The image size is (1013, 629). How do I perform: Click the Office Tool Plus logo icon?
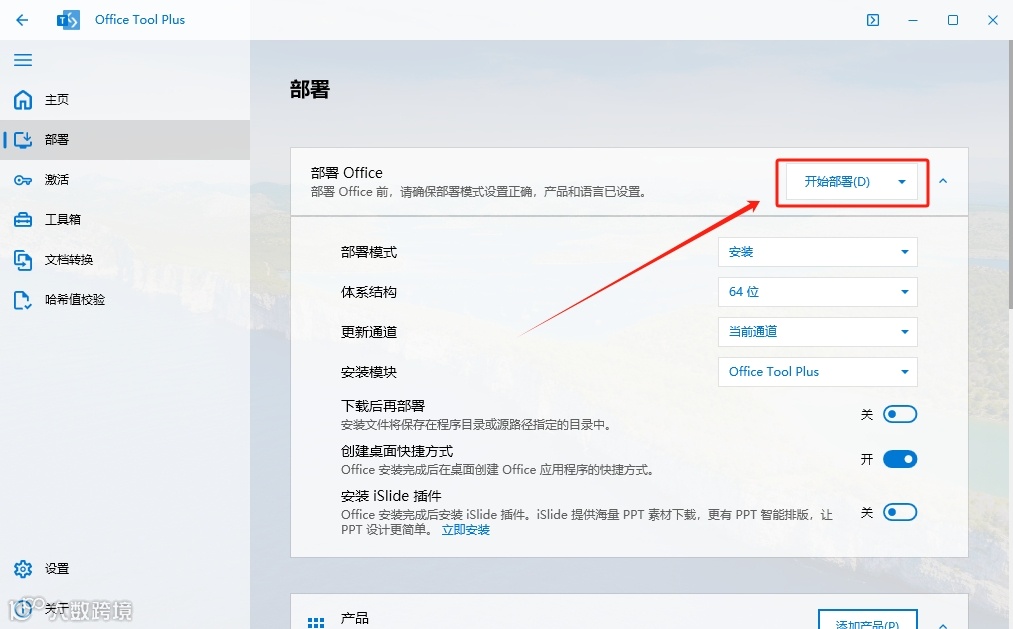[x=68, y=20]
